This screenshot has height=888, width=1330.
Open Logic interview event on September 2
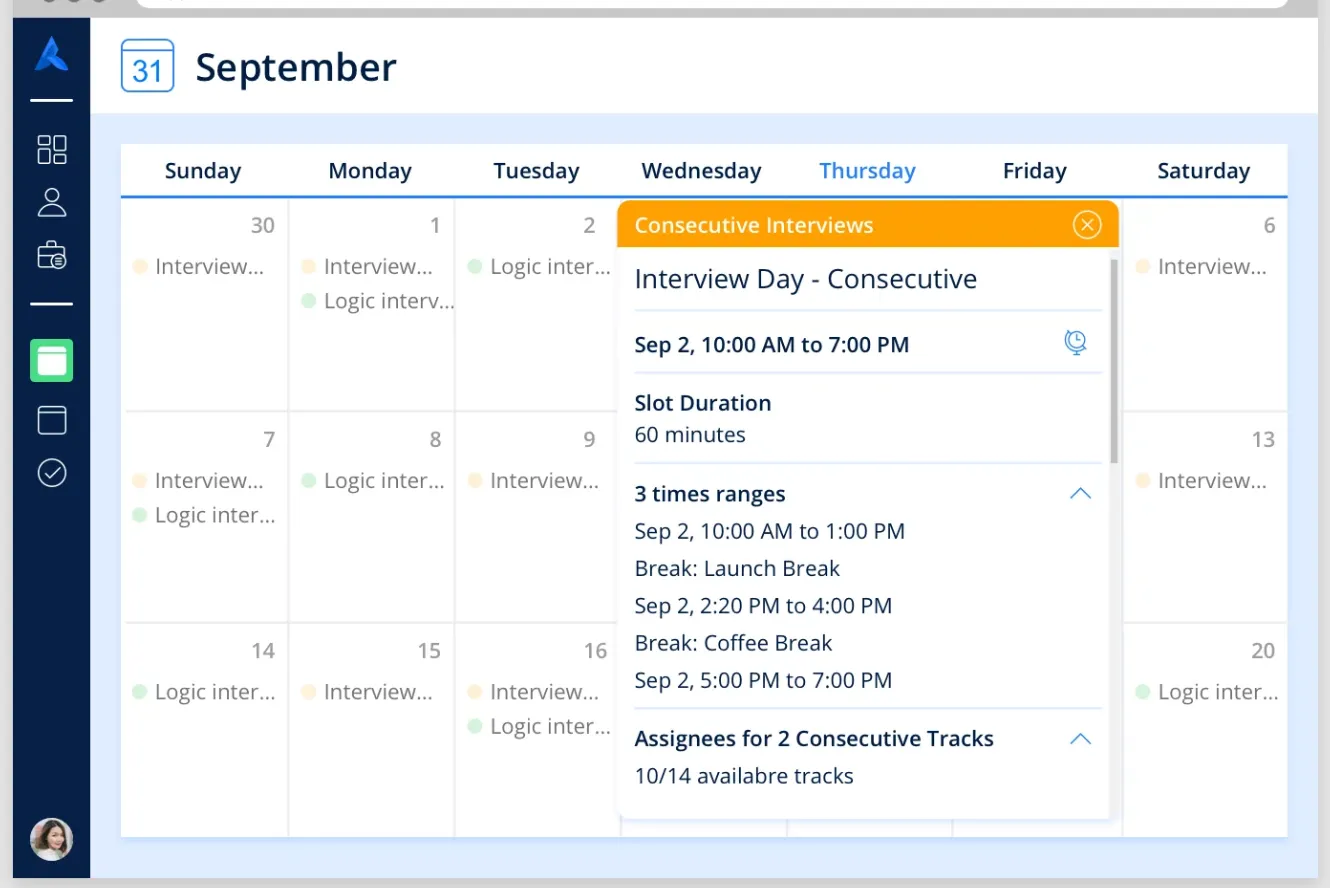540,267
